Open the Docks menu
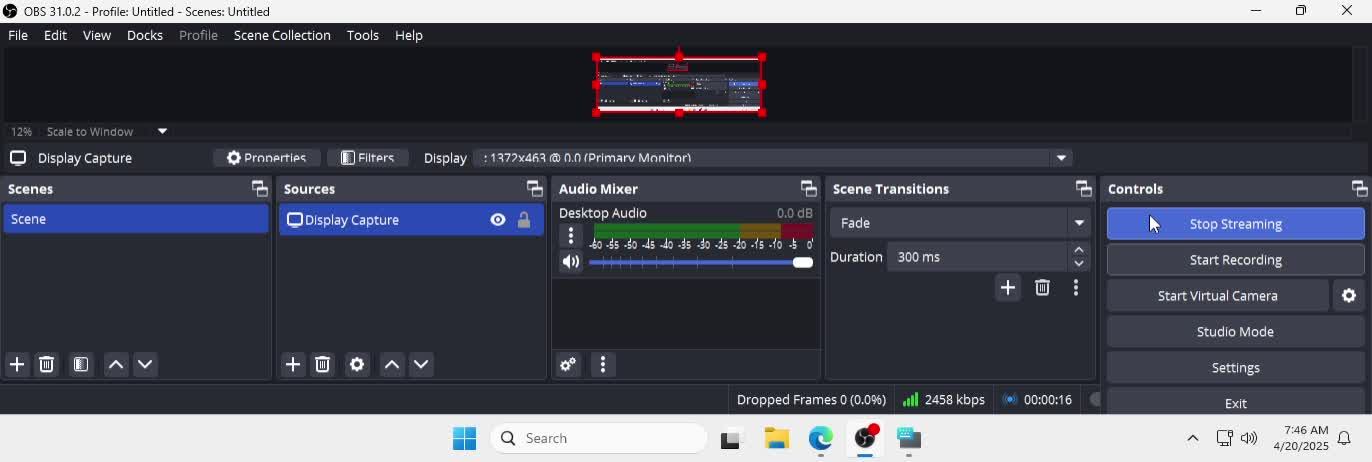This screenshot has height=462, width=1372. point(145,35)
